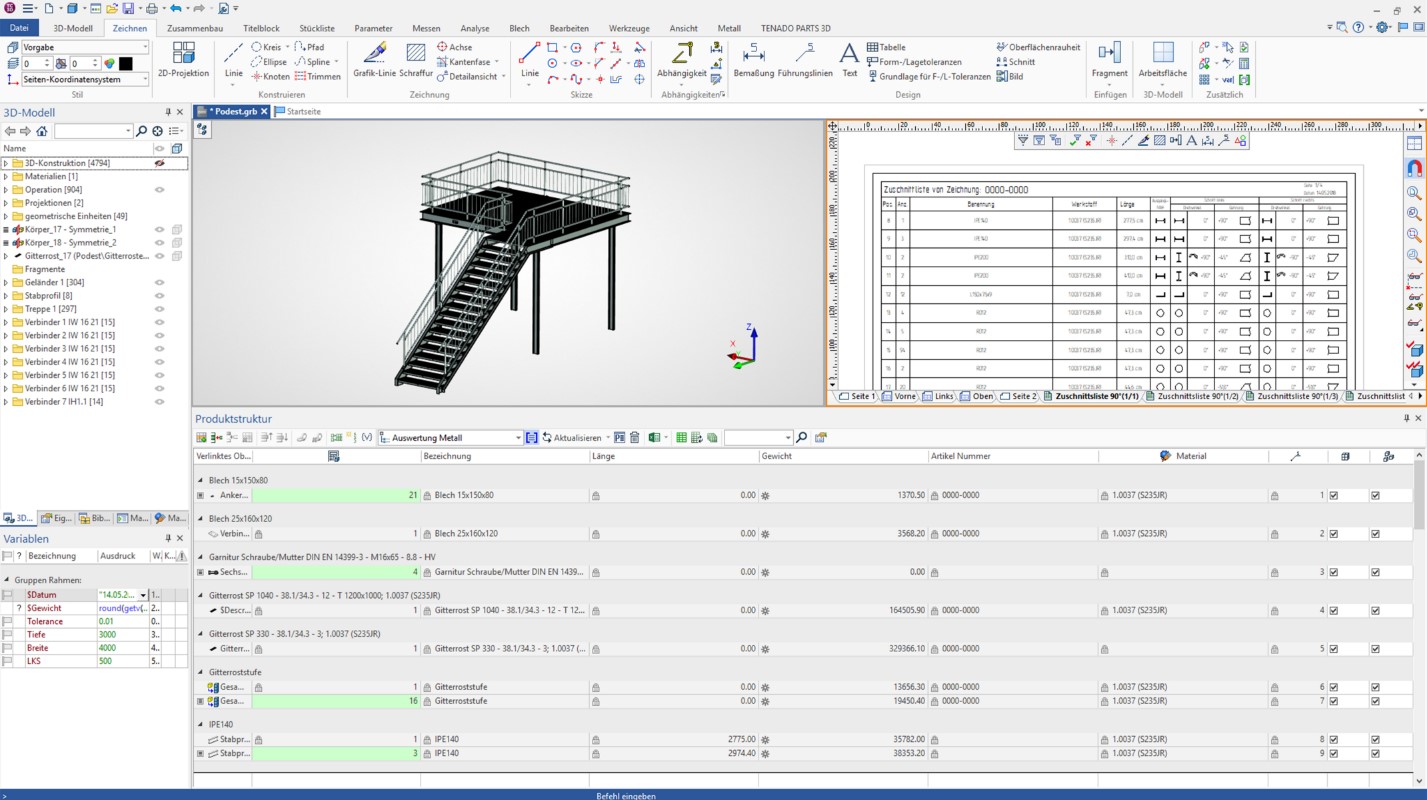Expand the Stabprofil [8] tree node
The image size is (1427, 800).
[6, 296]
